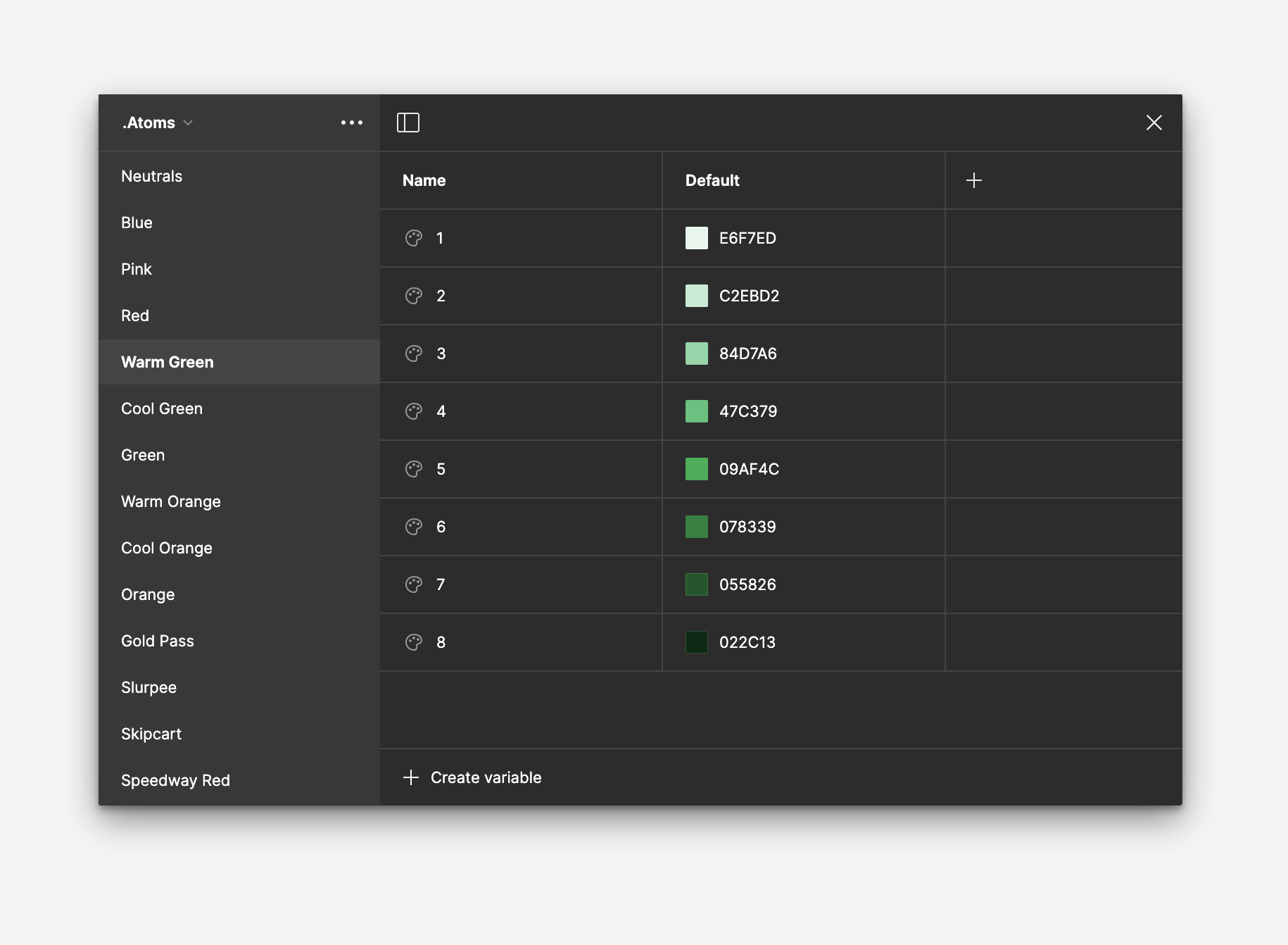
Task: Select the Red group
Action: (239, 315)
